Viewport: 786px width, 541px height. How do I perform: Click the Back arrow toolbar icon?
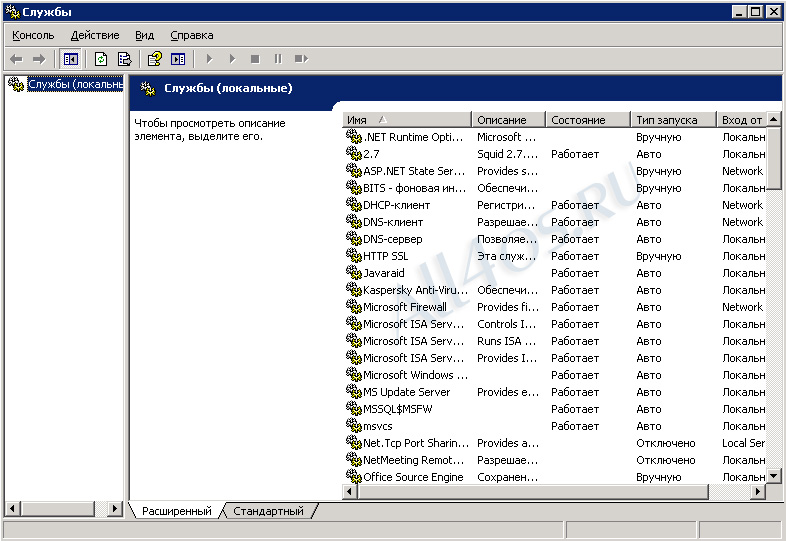click(x=17, y=59)
